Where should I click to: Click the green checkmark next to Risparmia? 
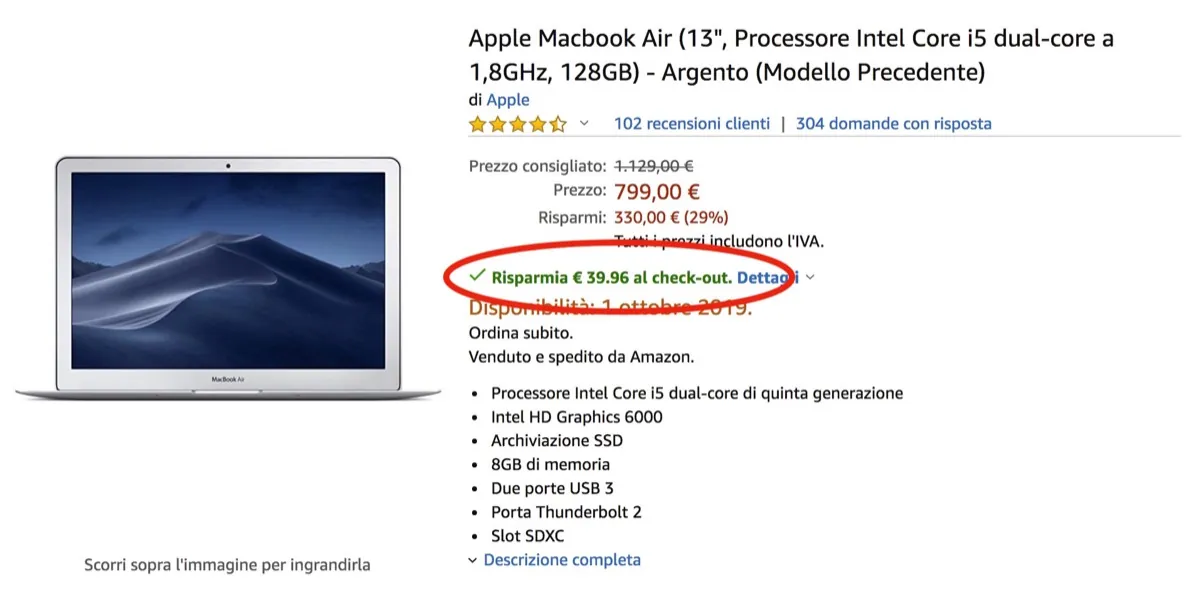click(x=477, y=277)
